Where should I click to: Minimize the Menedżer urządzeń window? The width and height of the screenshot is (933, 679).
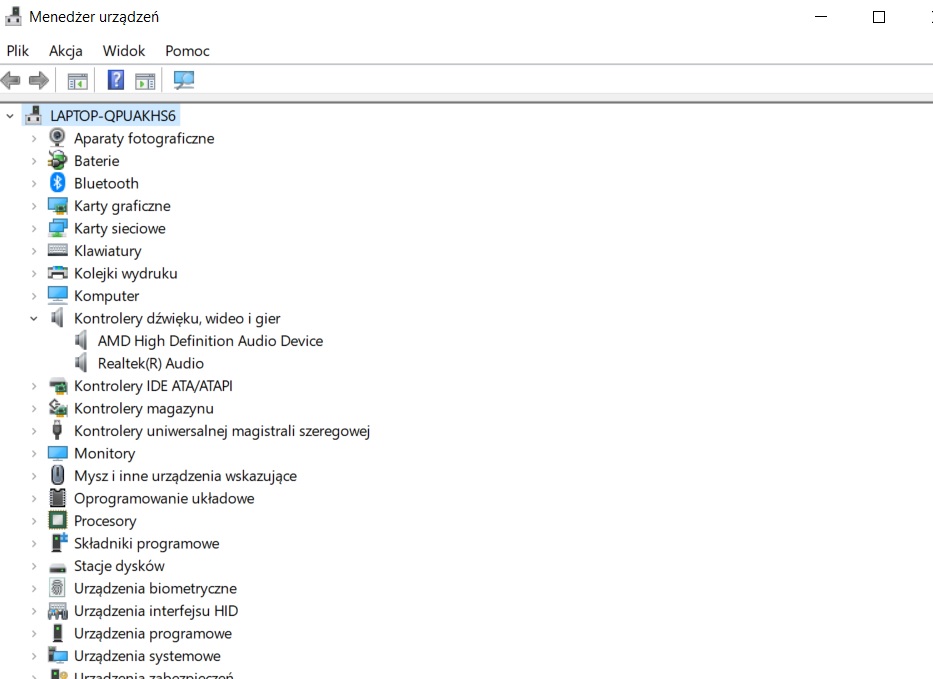[821, 17]
